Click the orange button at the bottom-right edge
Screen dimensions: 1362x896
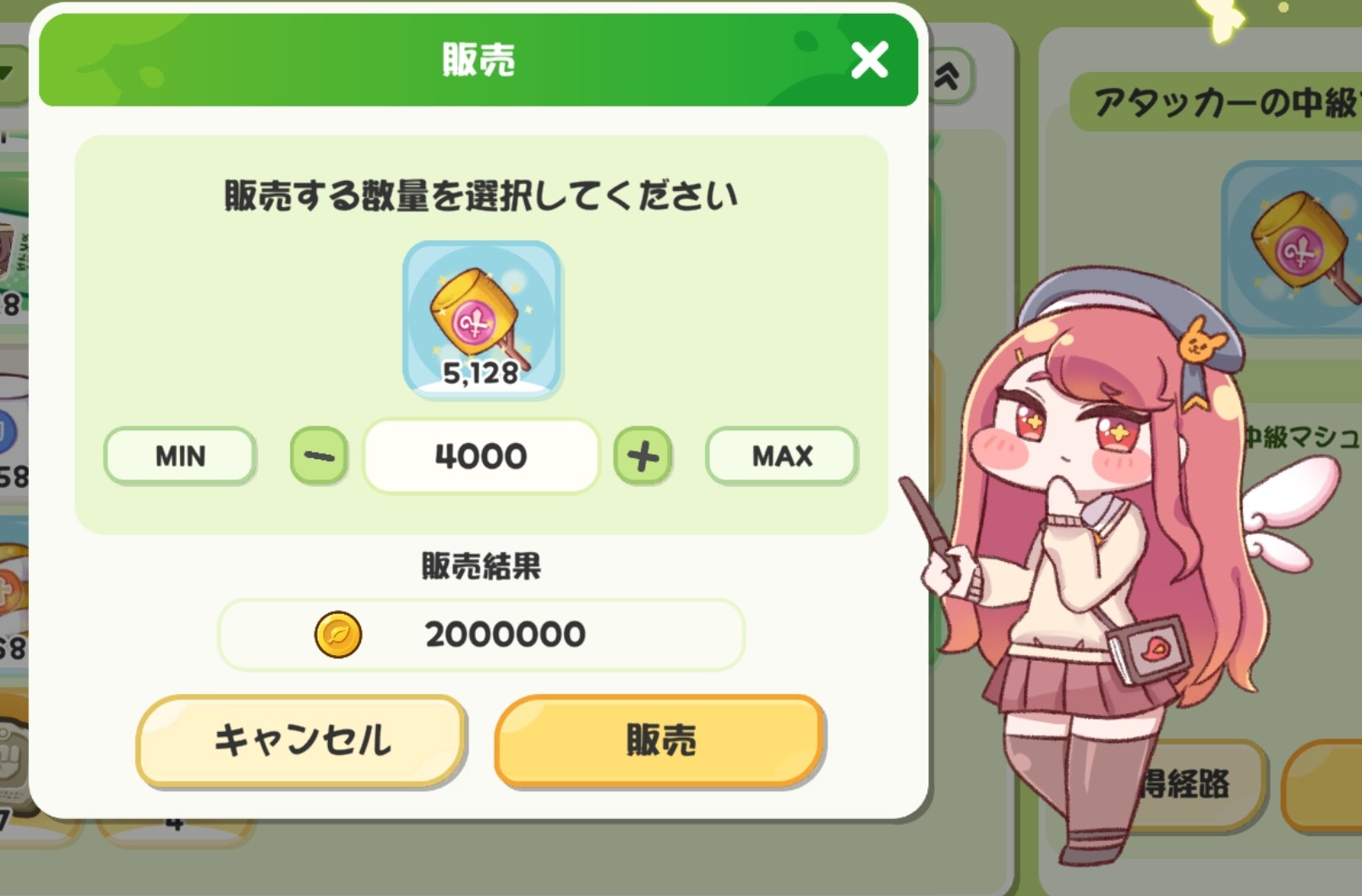tap(1323, 786)
